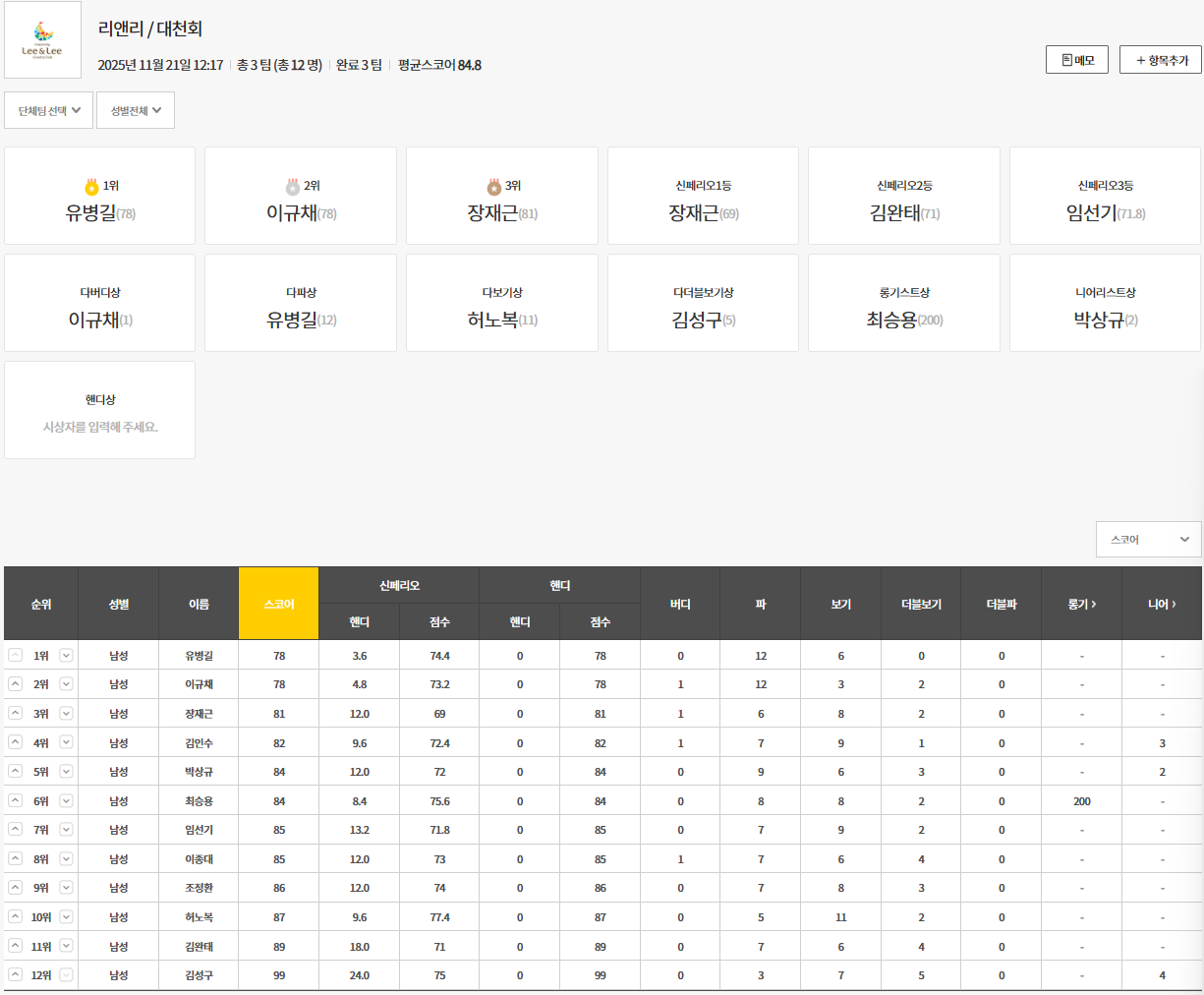Open the 스코어 sort dropdown above the table
Viewport: 1204px width, 995px height.
click(x=1148, y=540)
